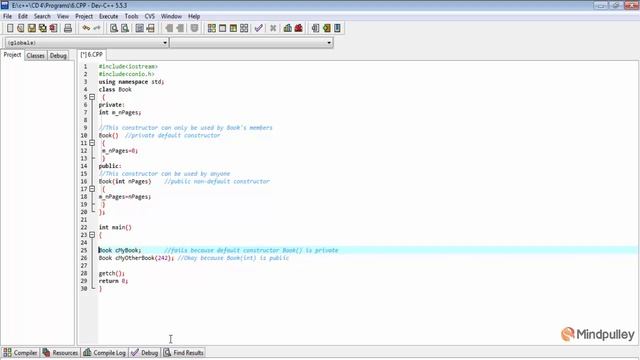Click the Goto function toolbar icon

tap(140, 28)
